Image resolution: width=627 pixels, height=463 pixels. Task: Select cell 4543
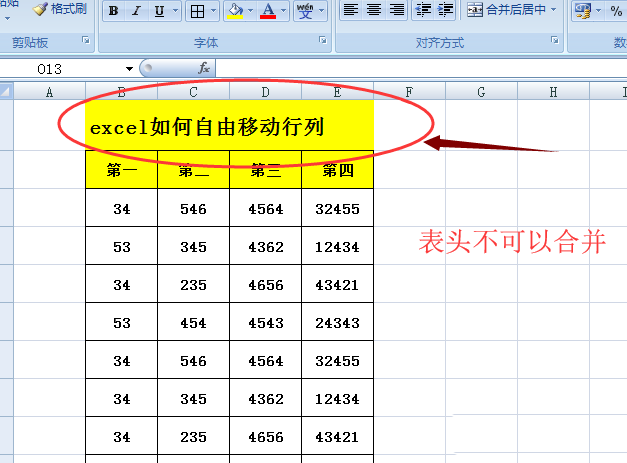click(x=266, y=322)
